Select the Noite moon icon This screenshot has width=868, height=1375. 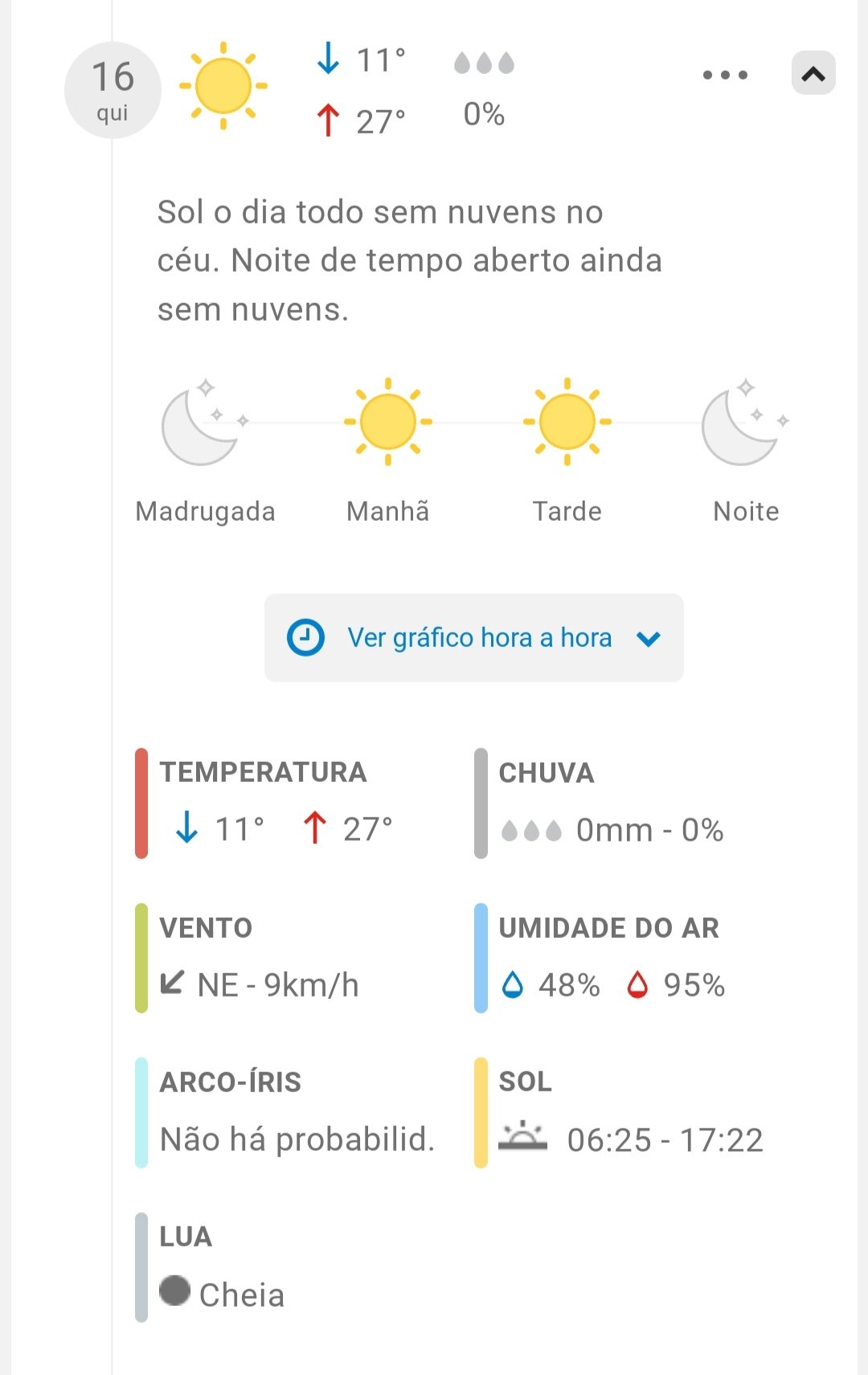pos(744,424)
